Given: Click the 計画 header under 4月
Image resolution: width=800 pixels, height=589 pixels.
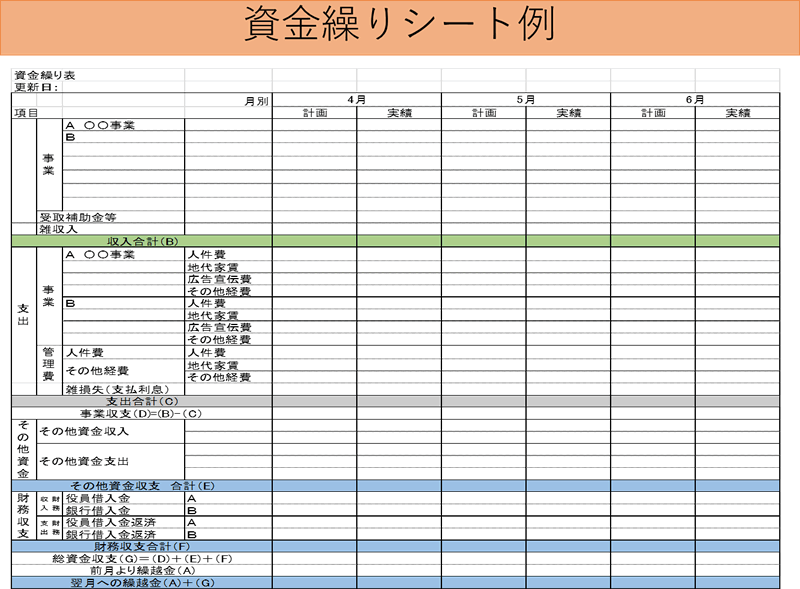Looking at the screenshot, I should pos(314,113).
